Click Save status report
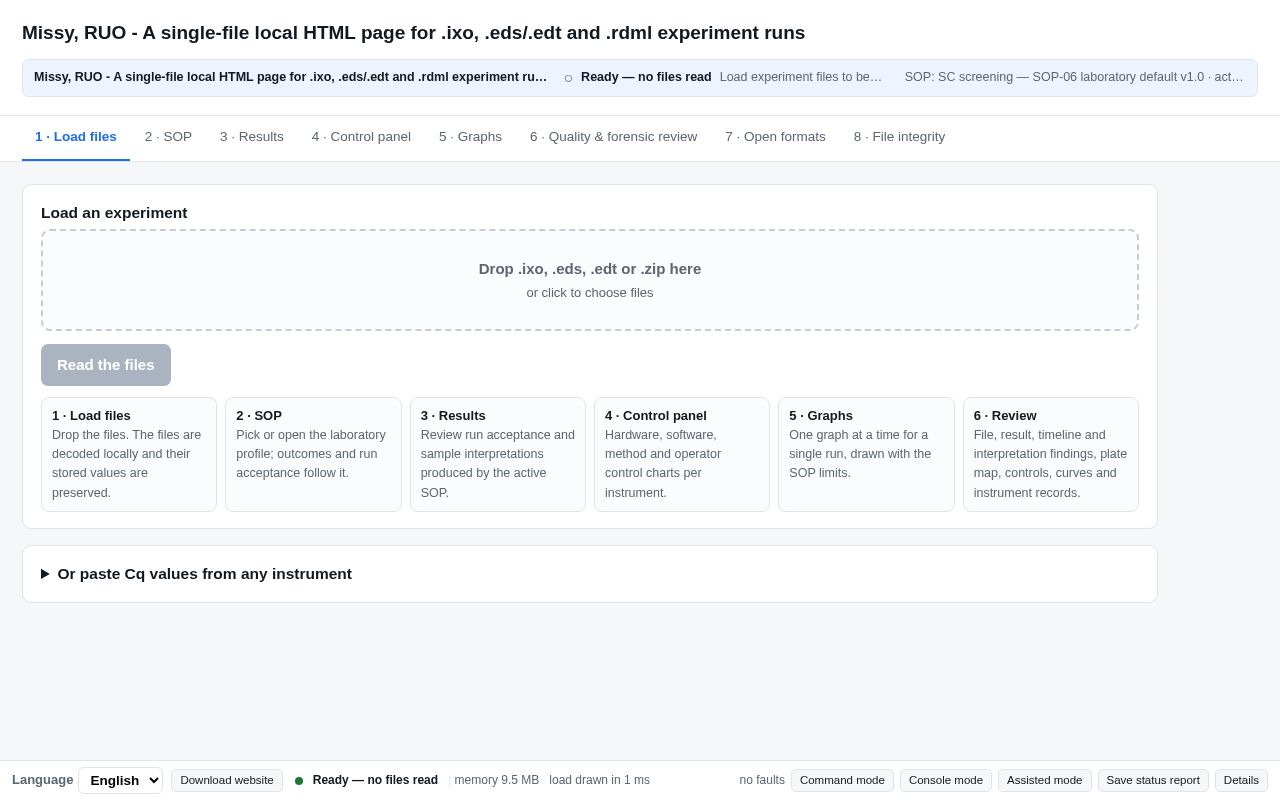Viewport: 1280px width, 800px height. pos(1153,780)
